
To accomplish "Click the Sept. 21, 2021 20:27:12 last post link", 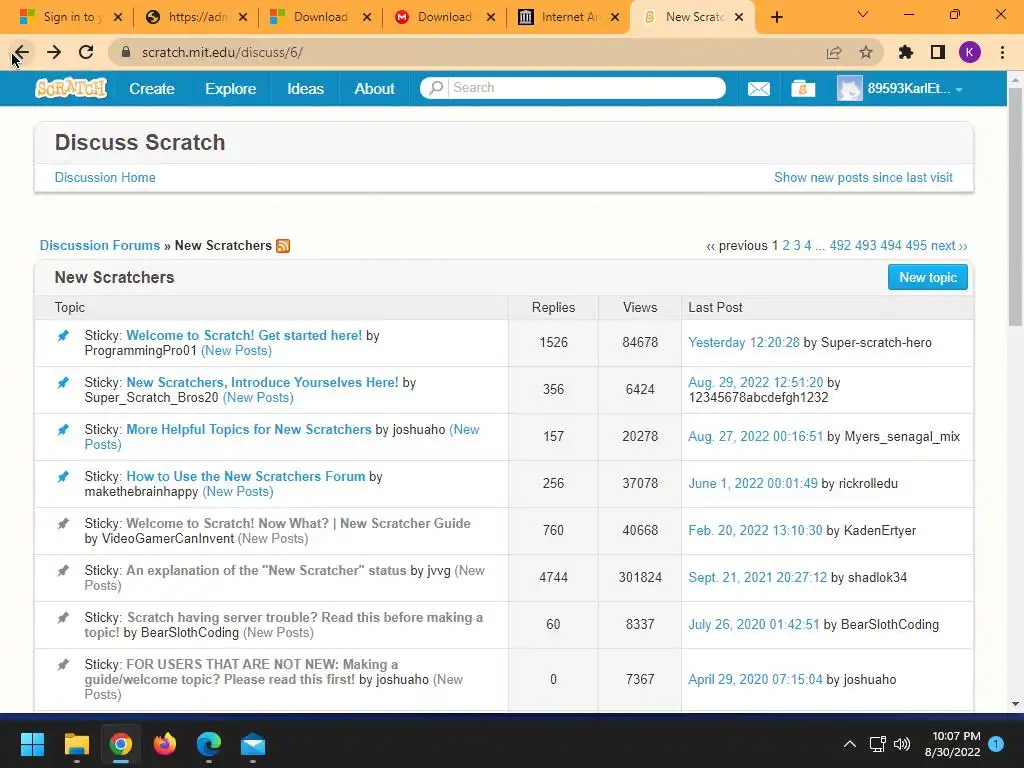I will (758, 578).
